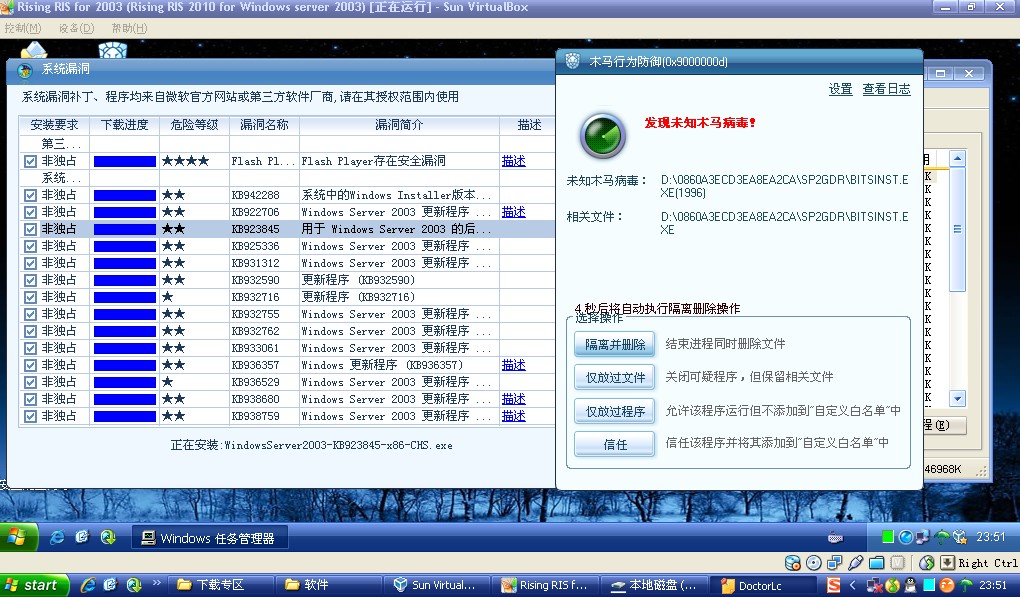Viewport: 1020px width, 597px height.
Task: Launch Internet Explorer from guest quick launch
Action: (x=57, y=537)
